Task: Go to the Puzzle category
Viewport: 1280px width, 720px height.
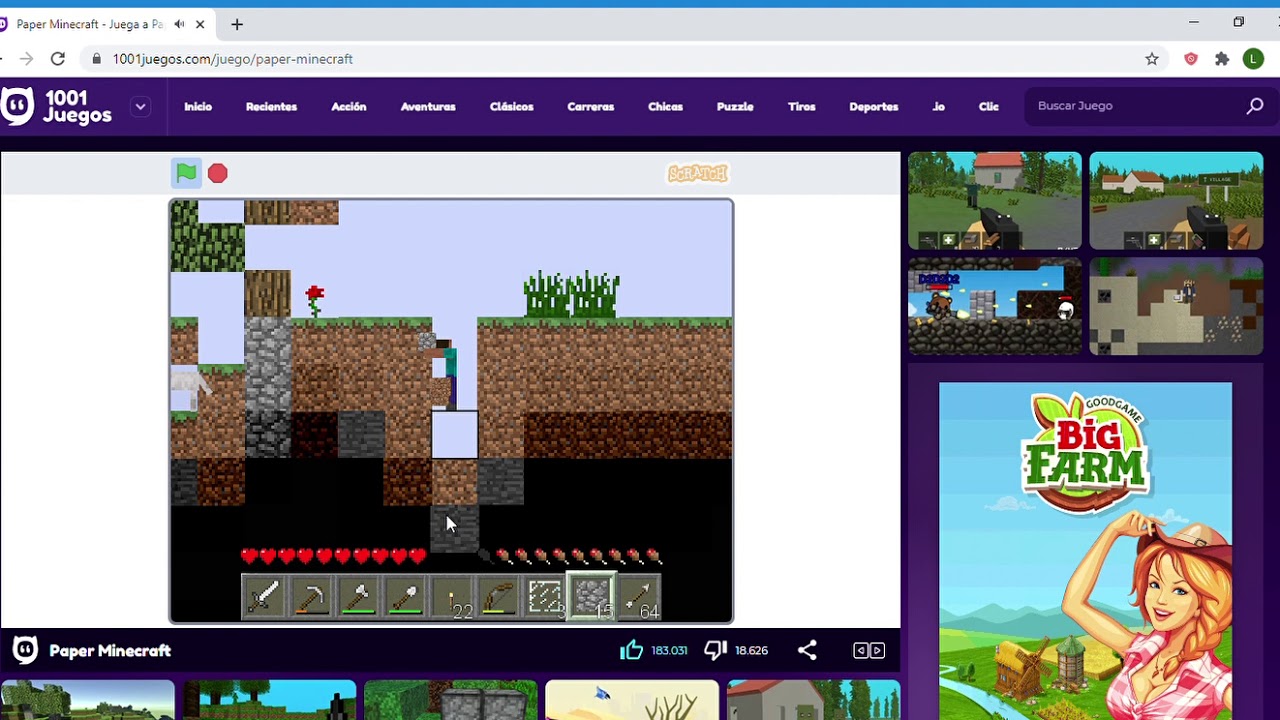Action: pos(735,106)
